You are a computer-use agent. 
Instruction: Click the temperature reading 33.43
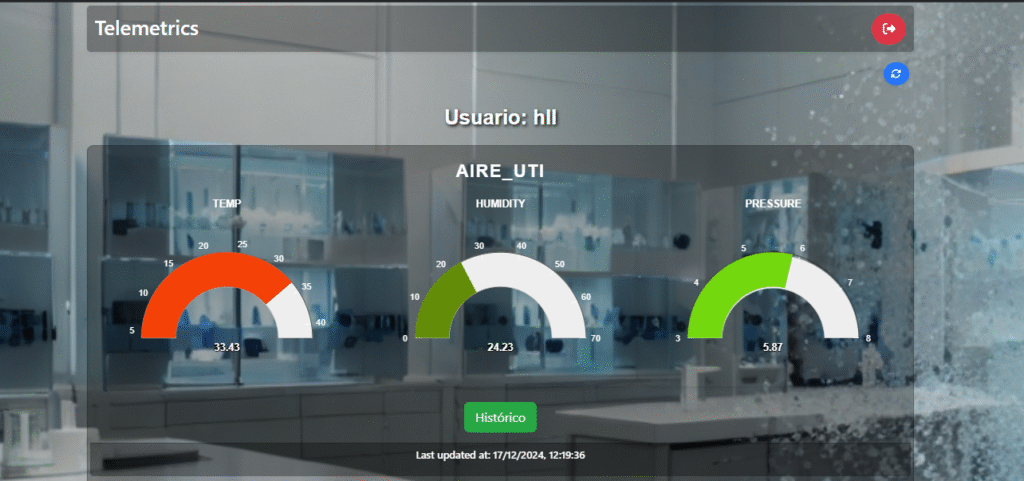pos(227,347)
